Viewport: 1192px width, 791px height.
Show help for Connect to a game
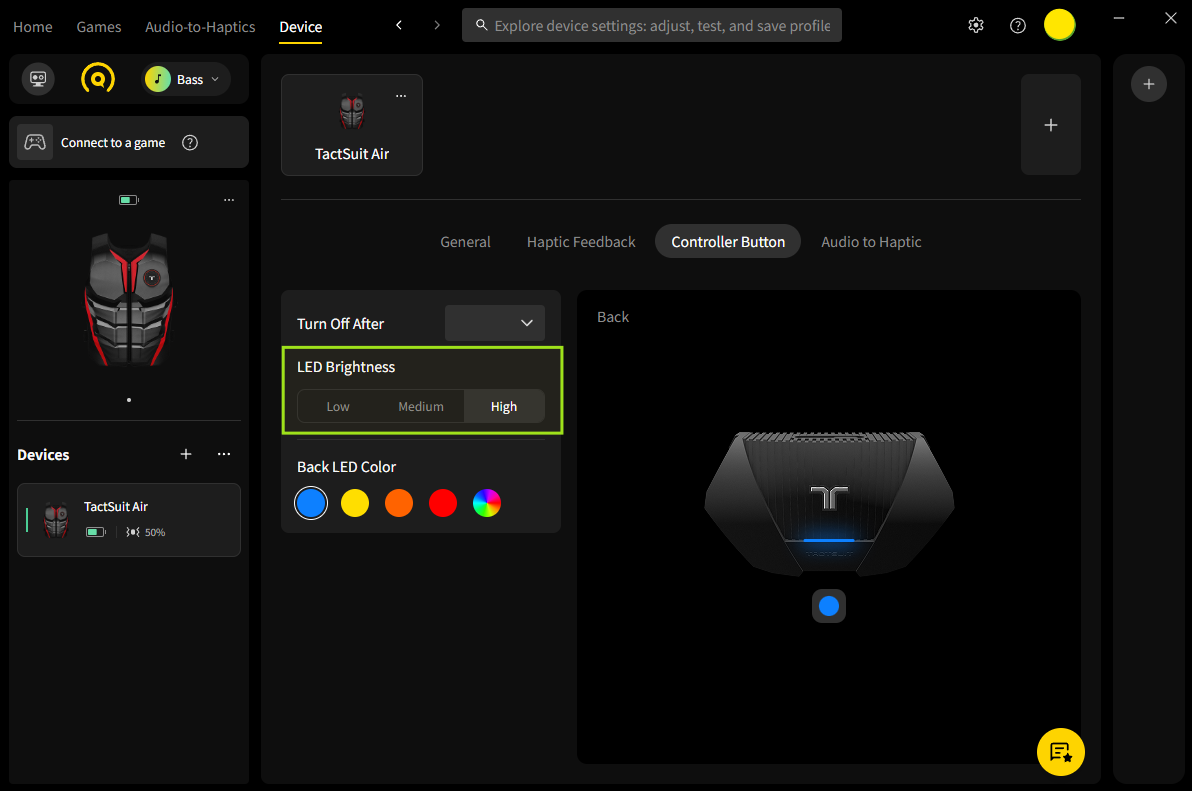tap(190, 142)
